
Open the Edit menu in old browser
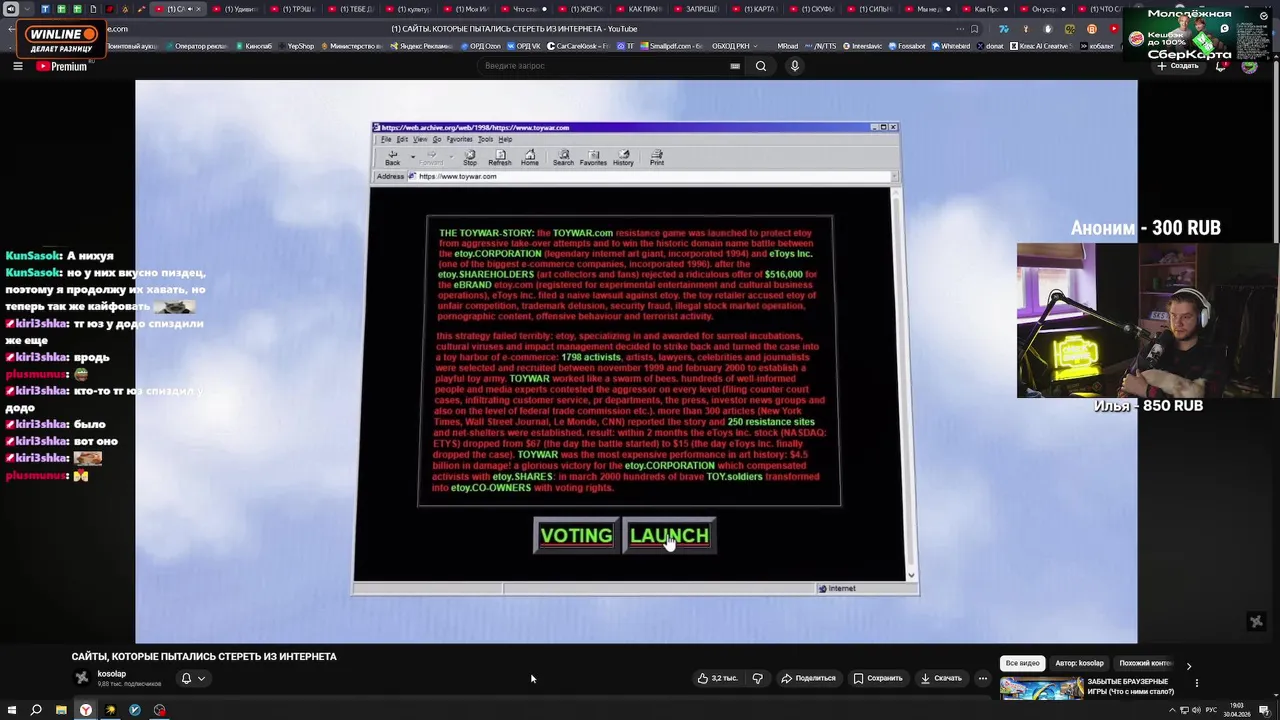pyautogui.click(x=402, y=139)
